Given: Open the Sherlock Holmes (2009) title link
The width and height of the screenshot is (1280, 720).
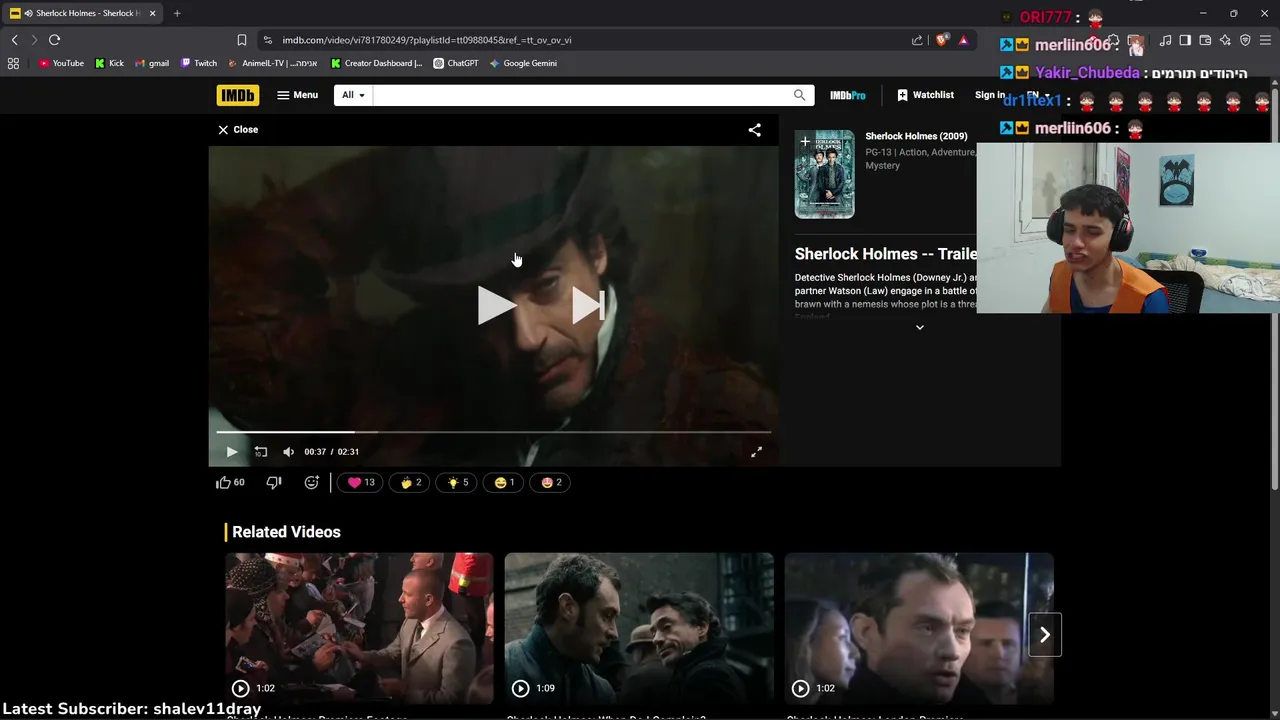Looking at the screenshot, I should [916, 136].
